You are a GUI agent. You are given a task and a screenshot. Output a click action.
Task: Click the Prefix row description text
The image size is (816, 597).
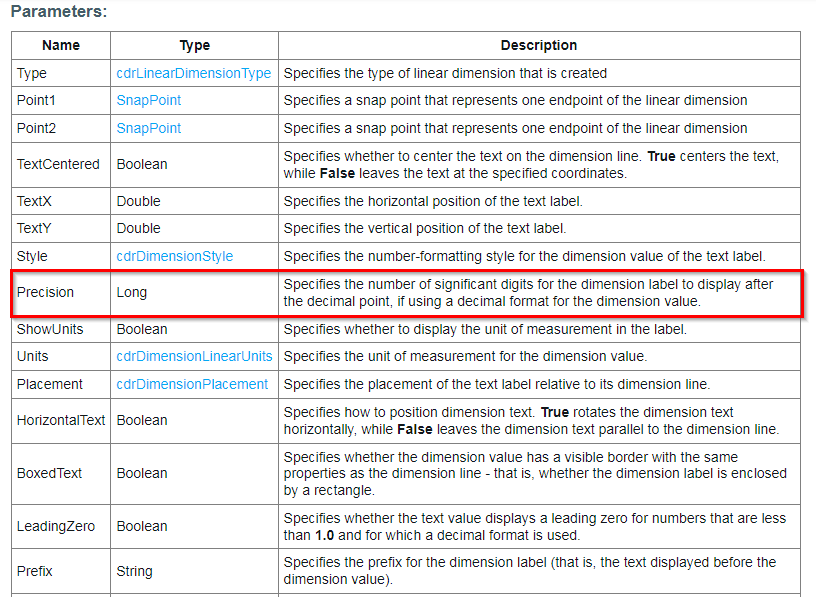(x=530, y=571)
